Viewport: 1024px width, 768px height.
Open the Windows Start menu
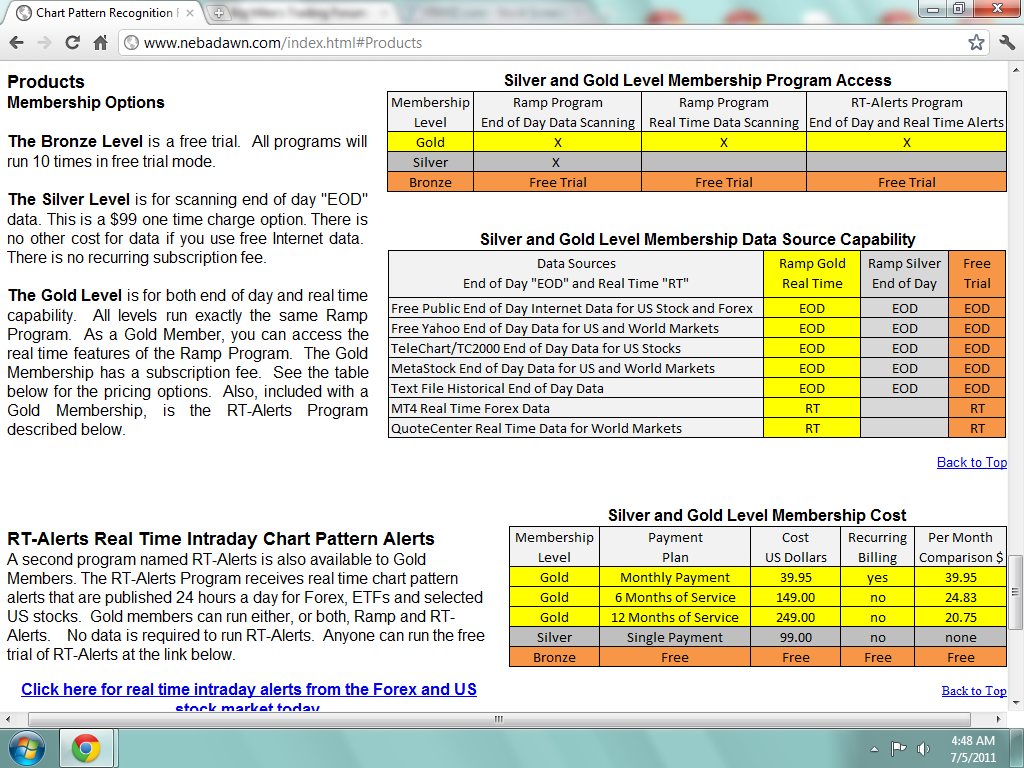[27, 748]
